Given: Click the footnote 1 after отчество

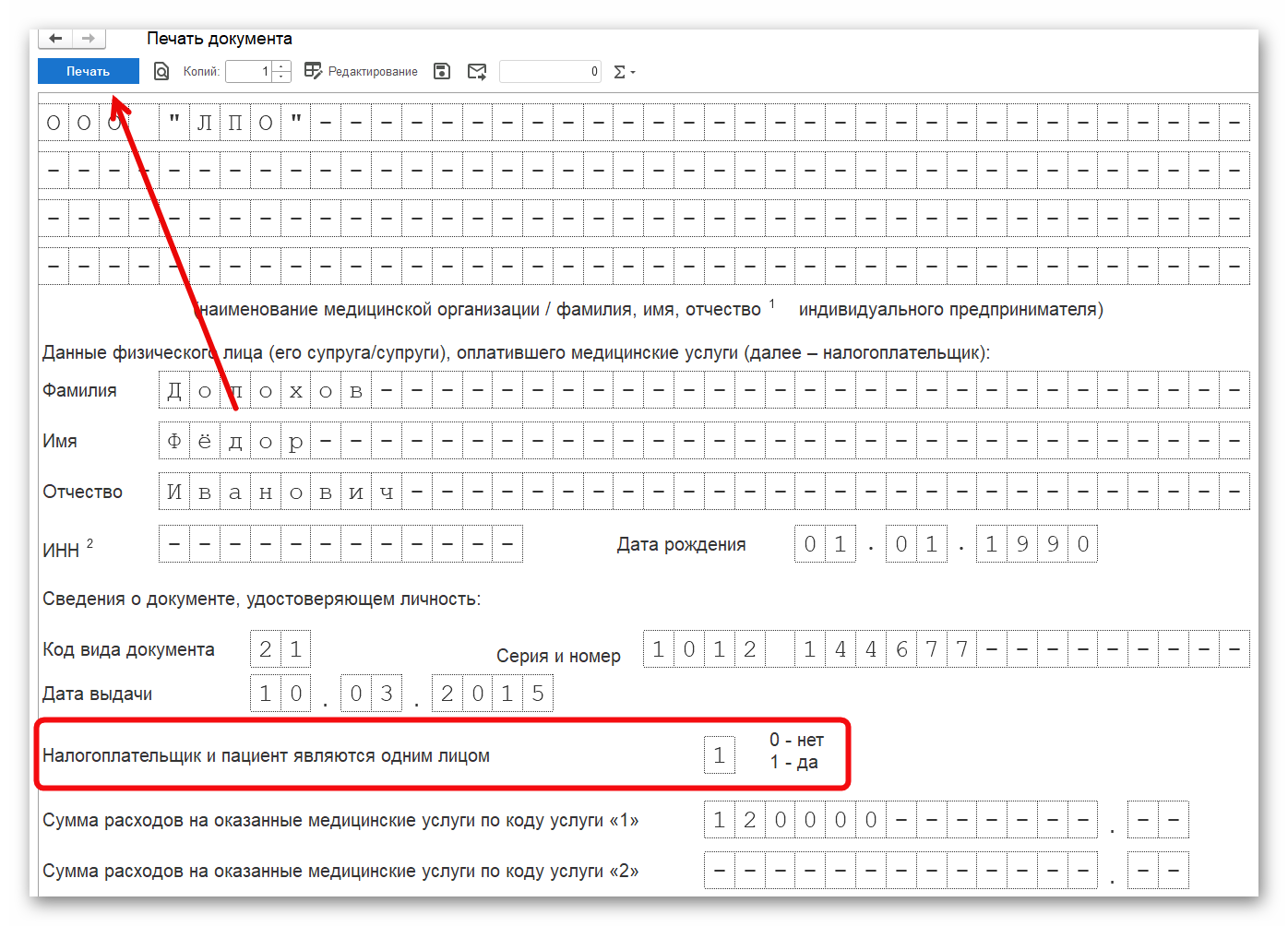Looking at the screenshot, I should point(772,303).
